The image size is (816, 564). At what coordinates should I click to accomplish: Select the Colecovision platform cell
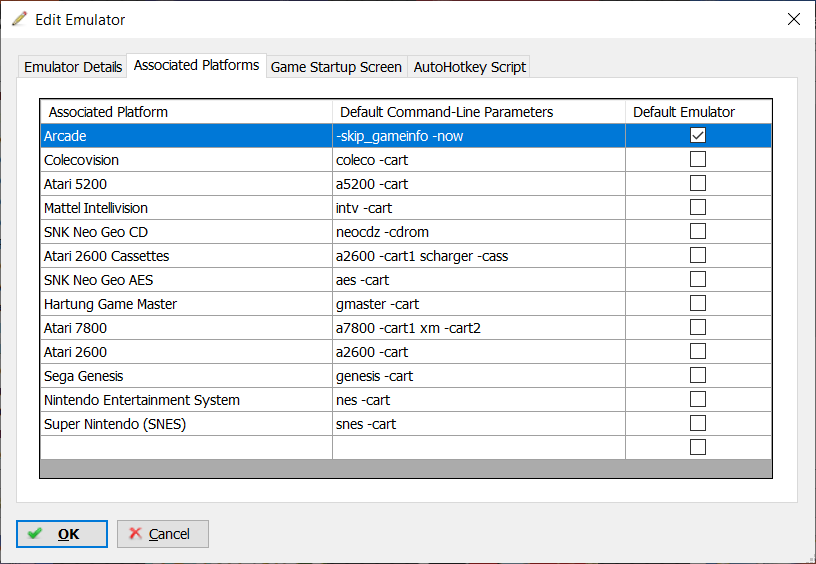tap(186, 160)
